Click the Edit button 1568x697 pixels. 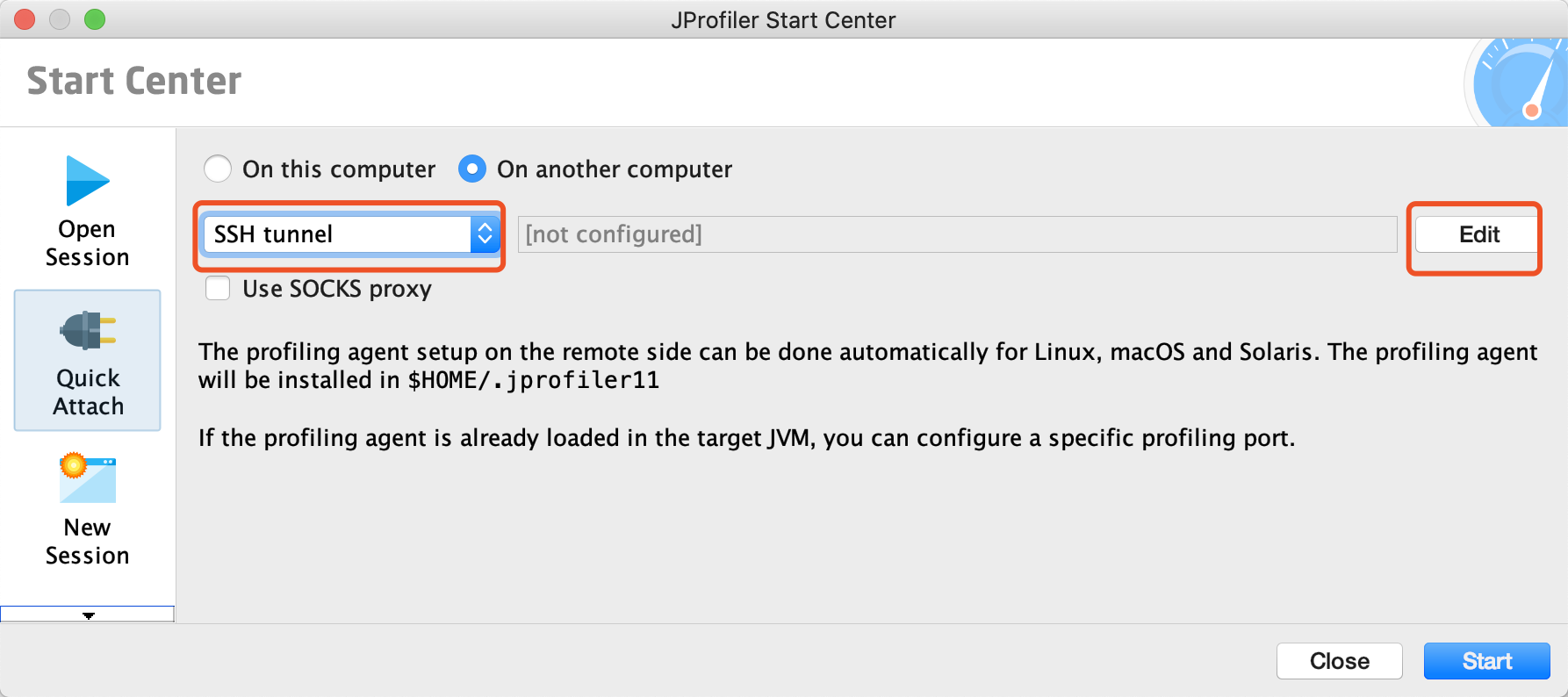pyautogui.click(x=1477, y=234)
